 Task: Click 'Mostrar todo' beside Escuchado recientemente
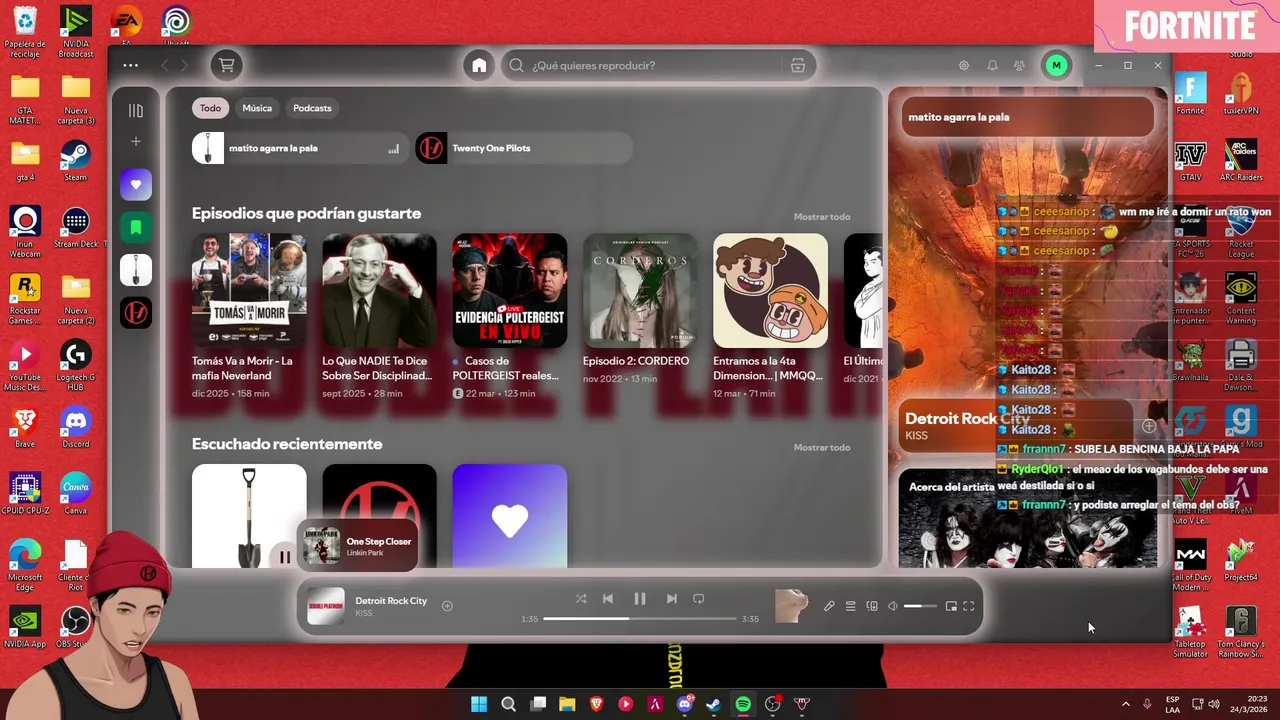pos(822,447)
